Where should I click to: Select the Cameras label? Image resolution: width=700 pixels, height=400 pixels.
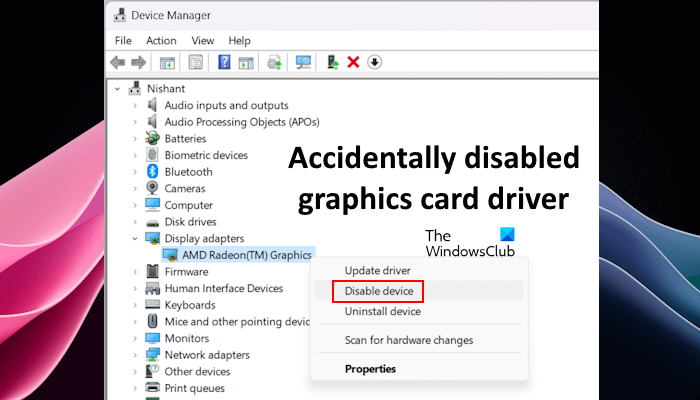[x=185, y=188]
